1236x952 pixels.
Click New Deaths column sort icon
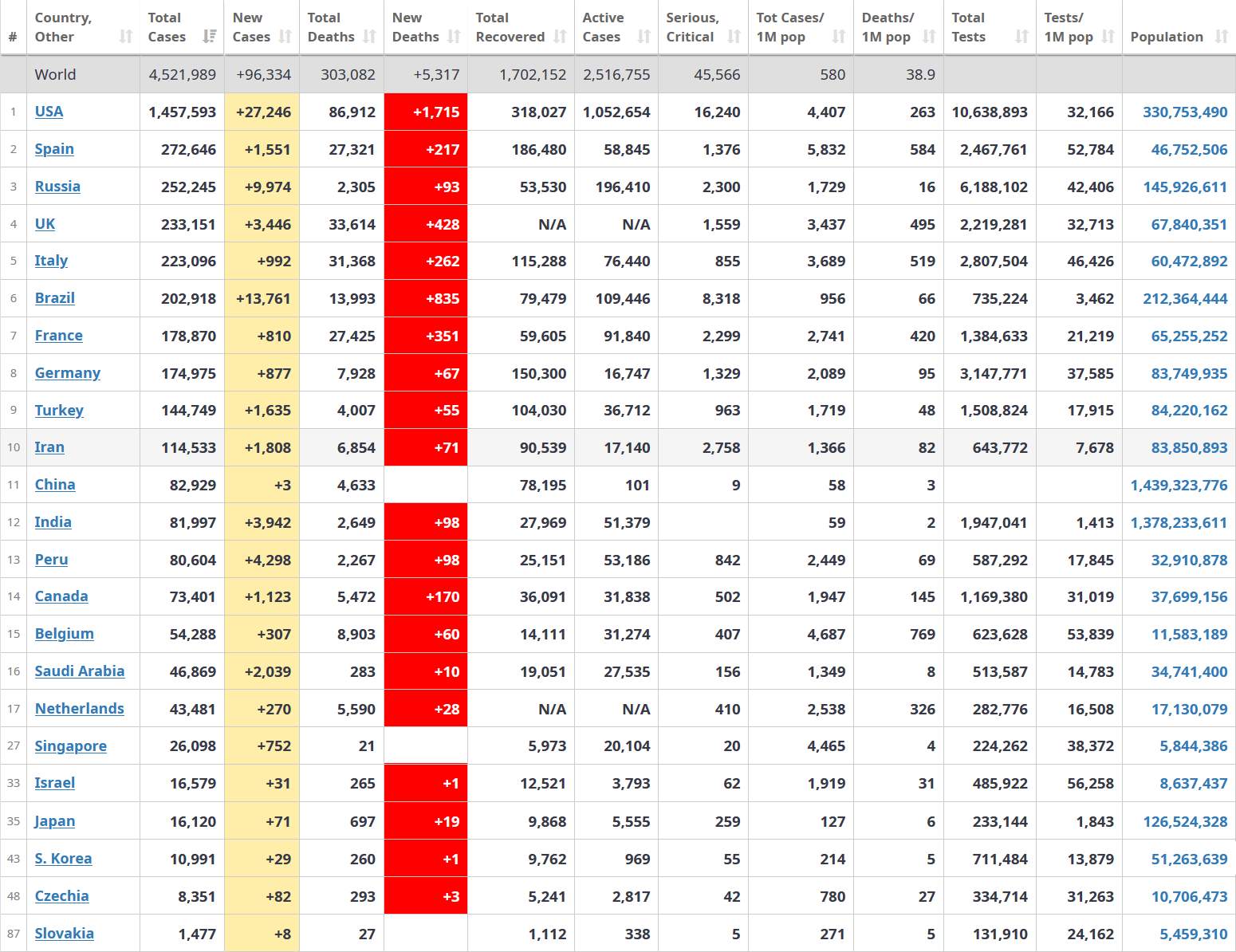(454, 37)
